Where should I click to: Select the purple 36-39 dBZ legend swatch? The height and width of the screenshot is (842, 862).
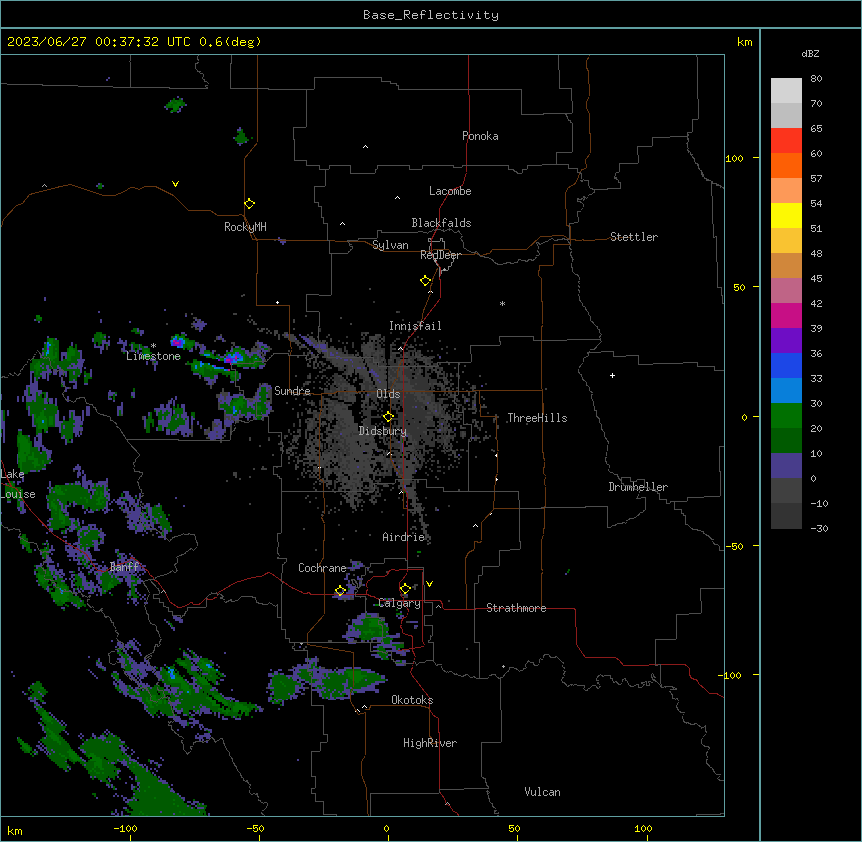click(786, 341)
